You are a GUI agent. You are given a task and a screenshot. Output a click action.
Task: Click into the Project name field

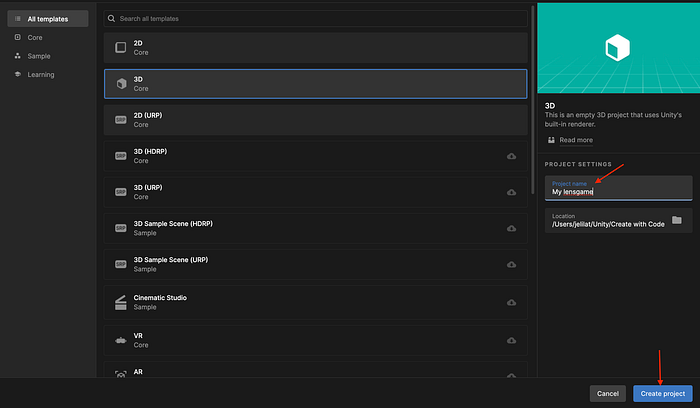[x=618, y=188]
